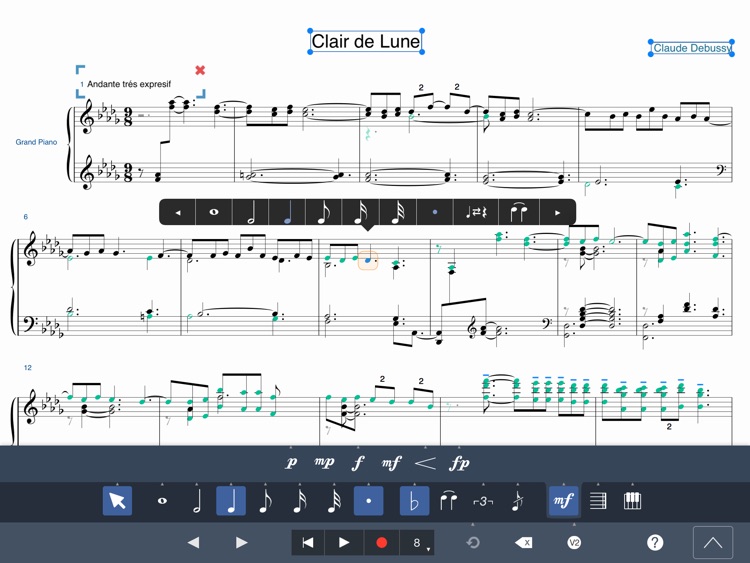Insert crescendo hairpin
The height and width of the screenshot is (563, 750).
[x=425, y=463]
